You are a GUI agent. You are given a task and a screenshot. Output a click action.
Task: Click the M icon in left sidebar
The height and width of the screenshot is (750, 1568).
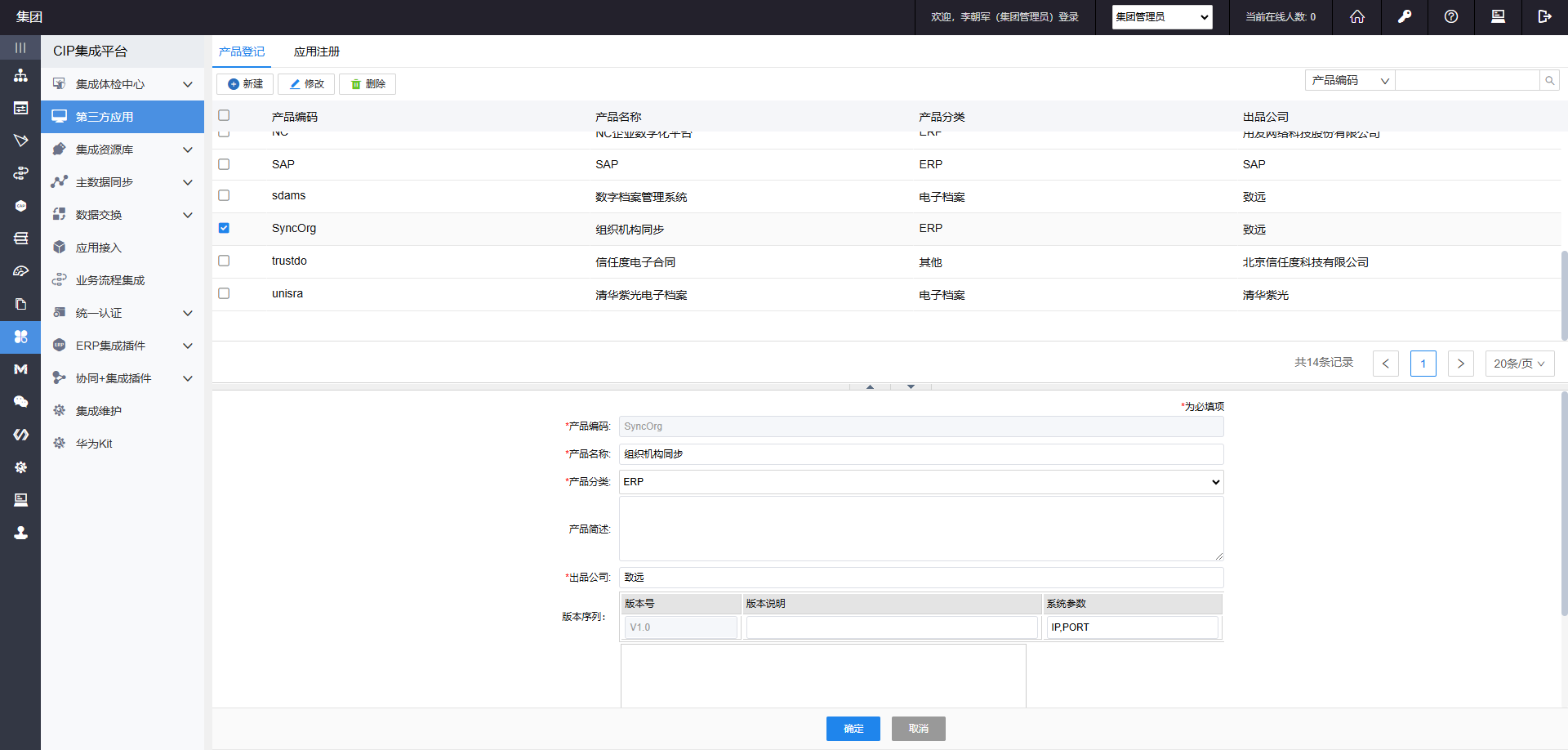coord(20,369)
